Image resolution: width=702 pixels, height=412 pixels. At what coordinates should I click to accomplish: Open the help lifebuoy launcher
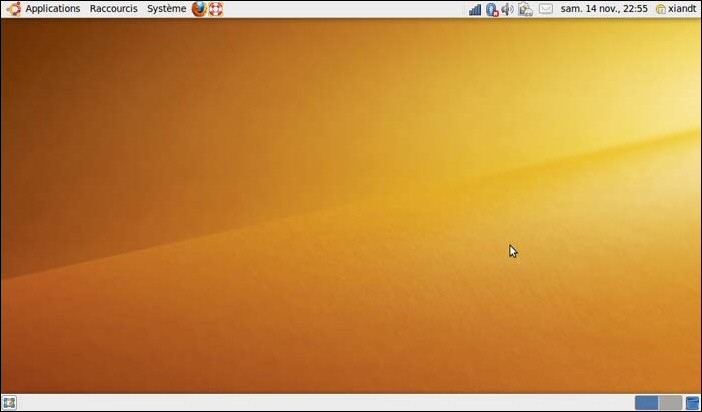(216, 9)
